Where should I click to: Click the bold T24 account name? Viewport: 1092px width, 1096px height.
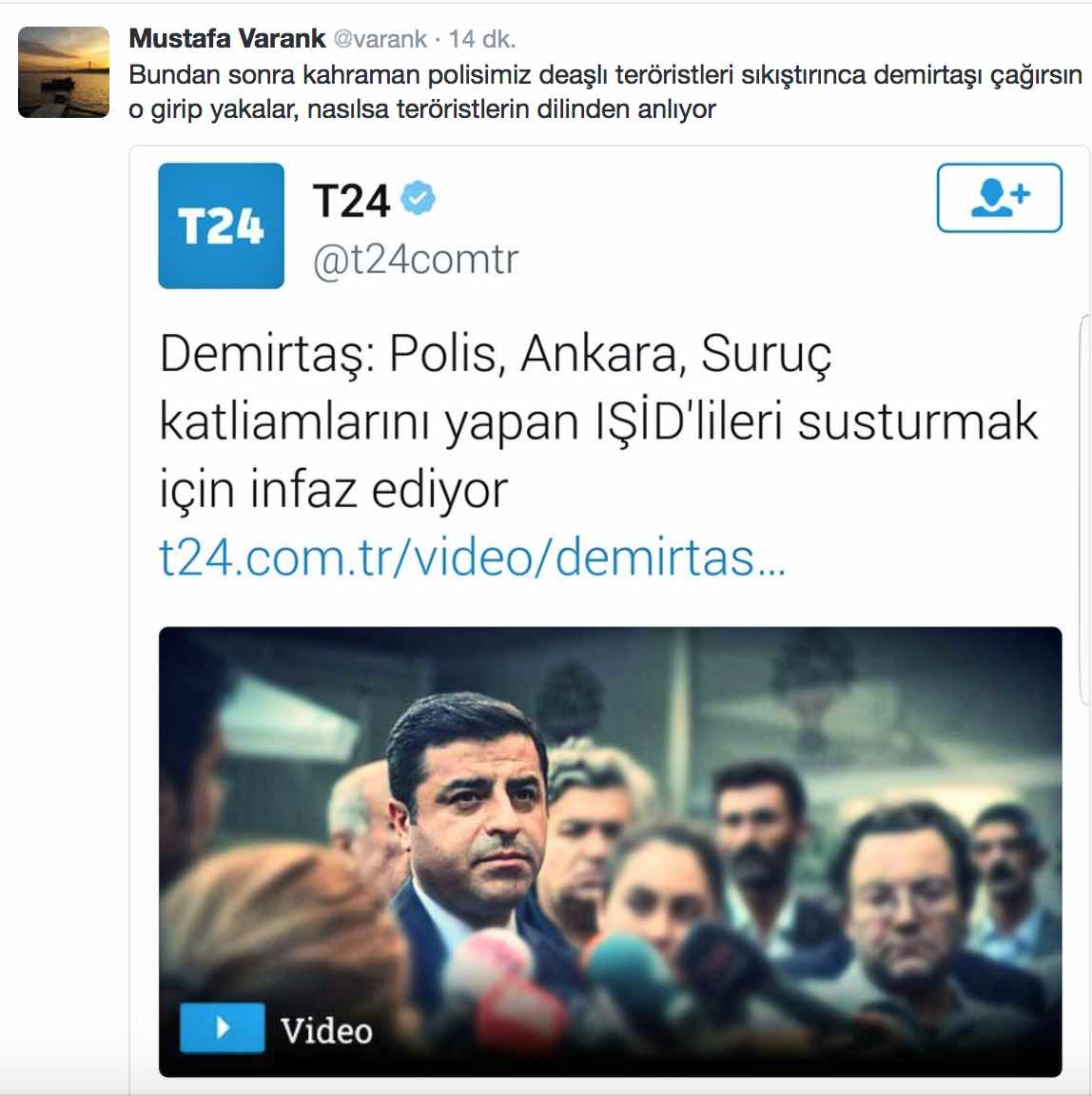click(351, 202)
